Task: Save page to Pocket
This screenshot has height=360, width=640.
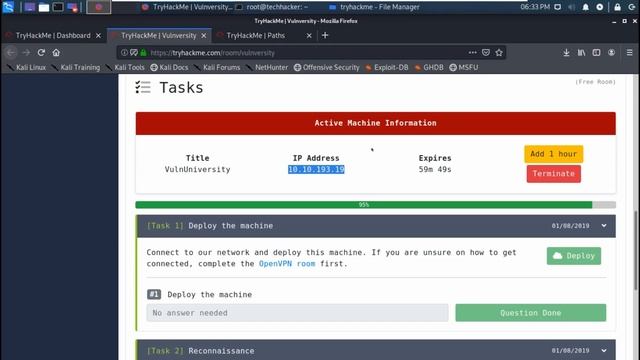Action: coord(486,52)
